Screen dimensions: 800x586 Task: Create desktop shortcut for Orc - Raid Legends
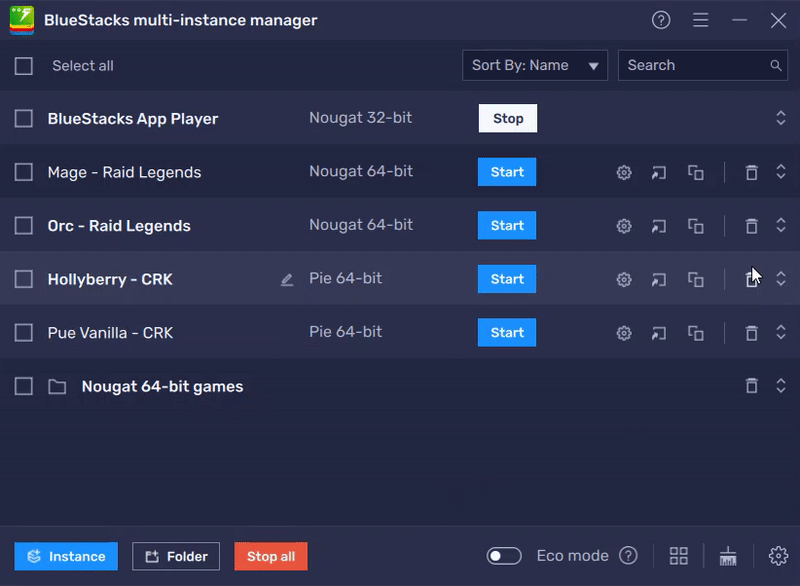(x=659, y=226)
